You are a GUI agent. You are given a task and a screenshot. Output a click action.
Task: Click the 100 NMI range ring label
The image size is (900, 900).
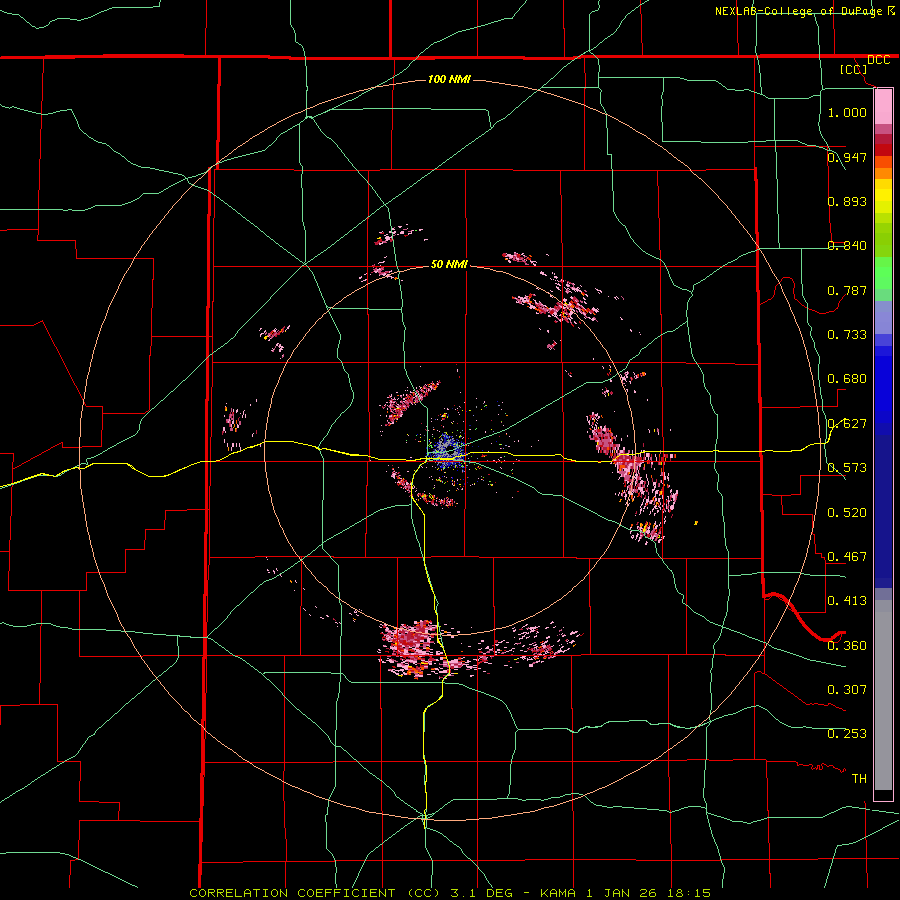click(449, 79)
